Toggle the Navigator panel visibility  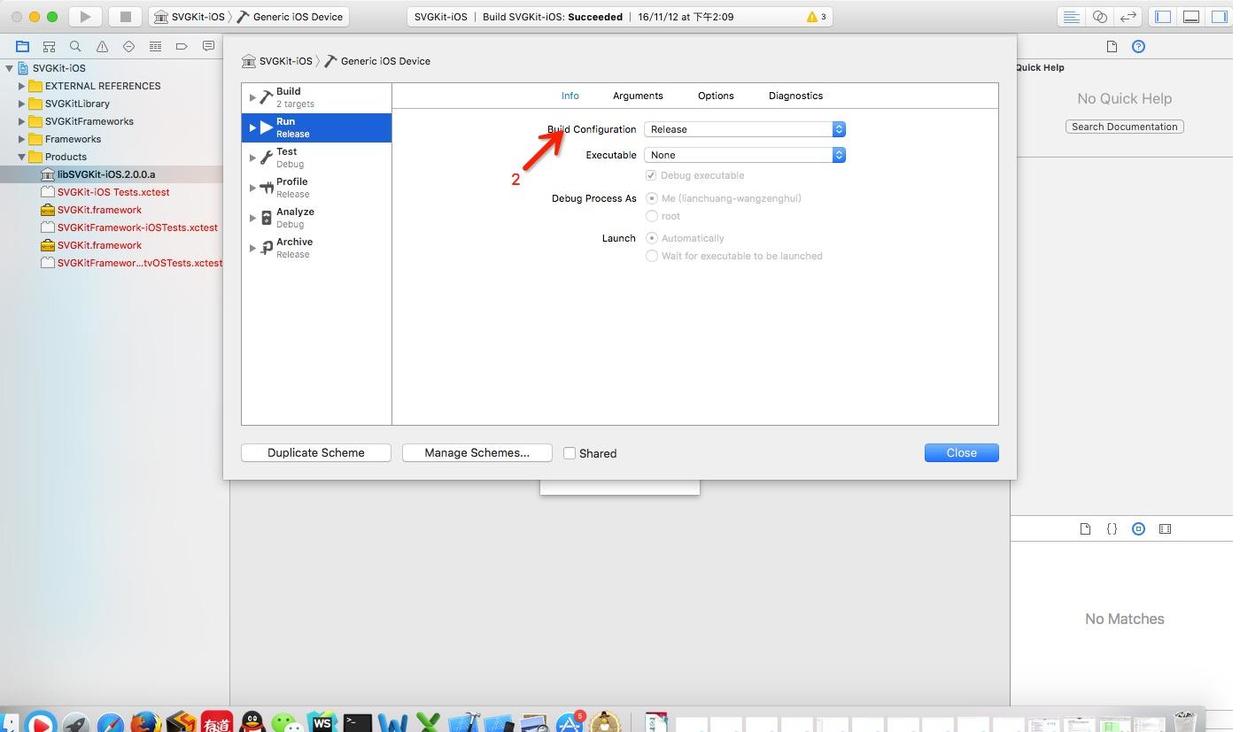point(1163,16)
